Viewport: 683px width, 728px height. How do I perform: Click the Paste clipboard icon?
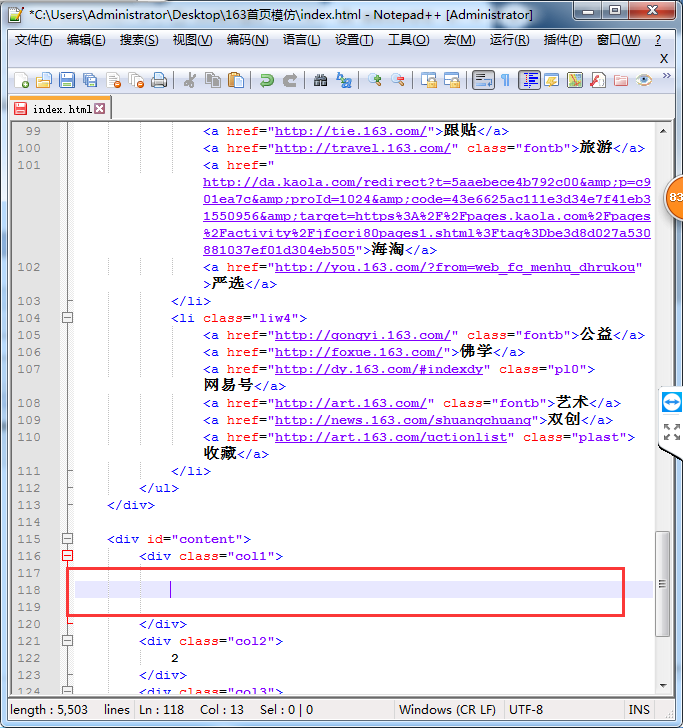[236, 80]
